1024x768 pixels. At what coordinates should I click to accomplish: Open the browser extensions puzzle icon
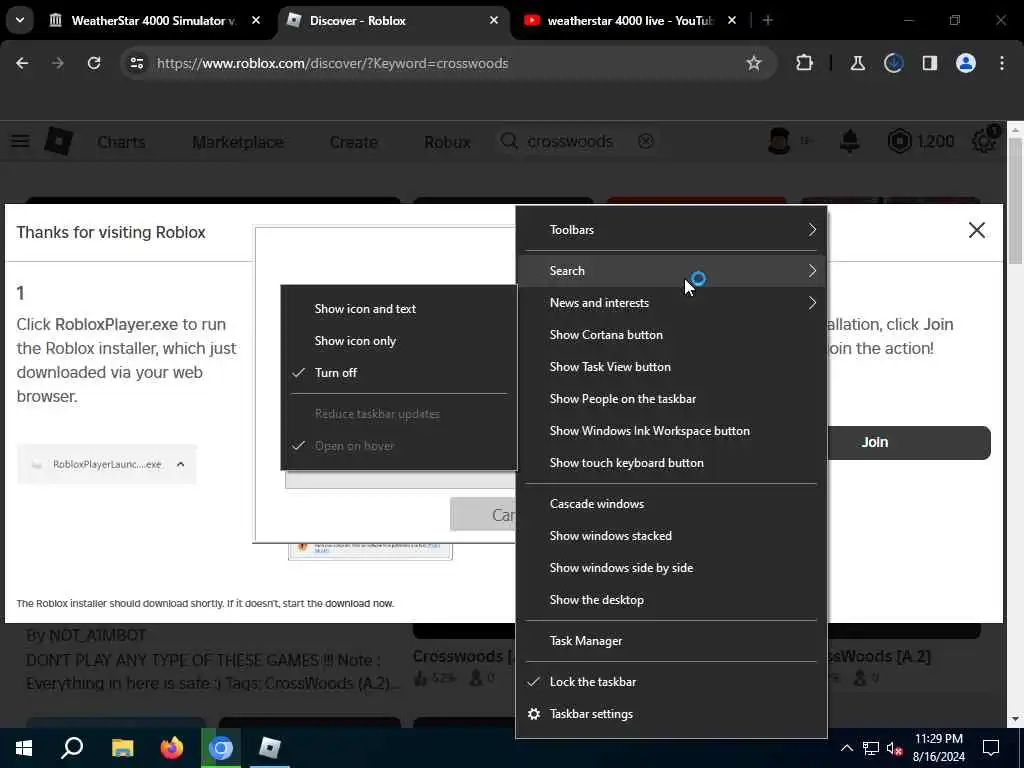click(x=805, y=63)
